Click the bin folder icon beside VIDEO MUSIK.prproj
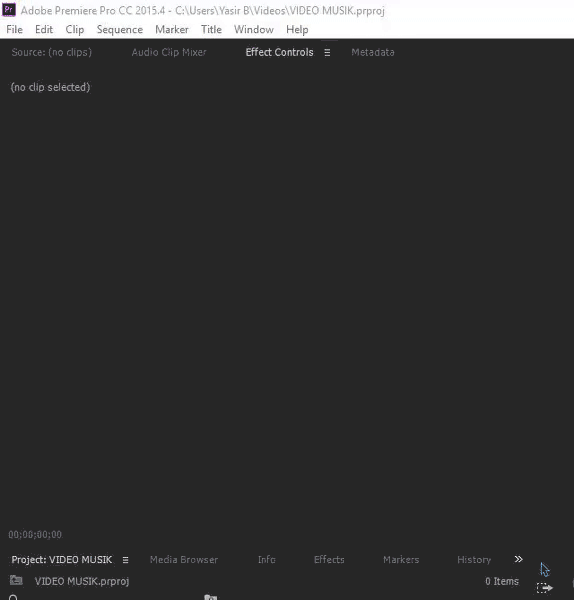Viewport: 574px width, 600px height. 16,580
